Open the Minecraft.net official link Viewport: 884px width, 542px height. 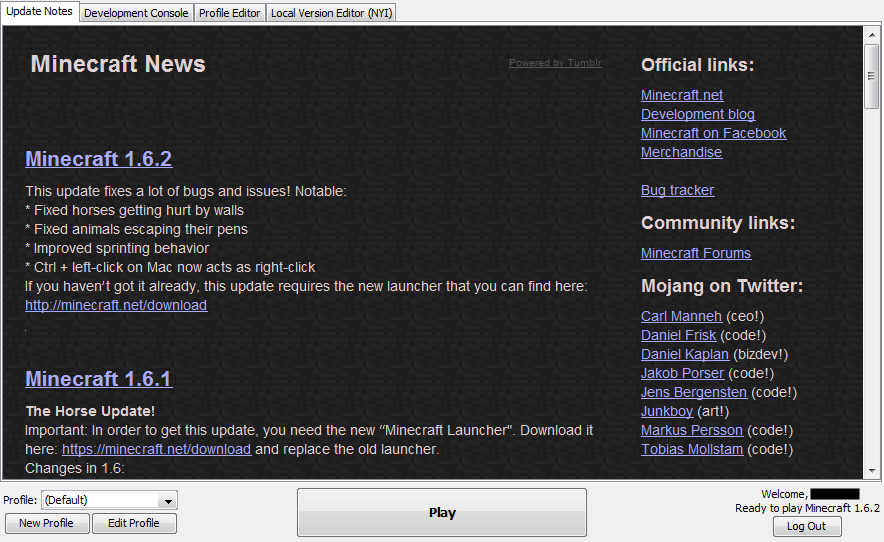[682, 95]
